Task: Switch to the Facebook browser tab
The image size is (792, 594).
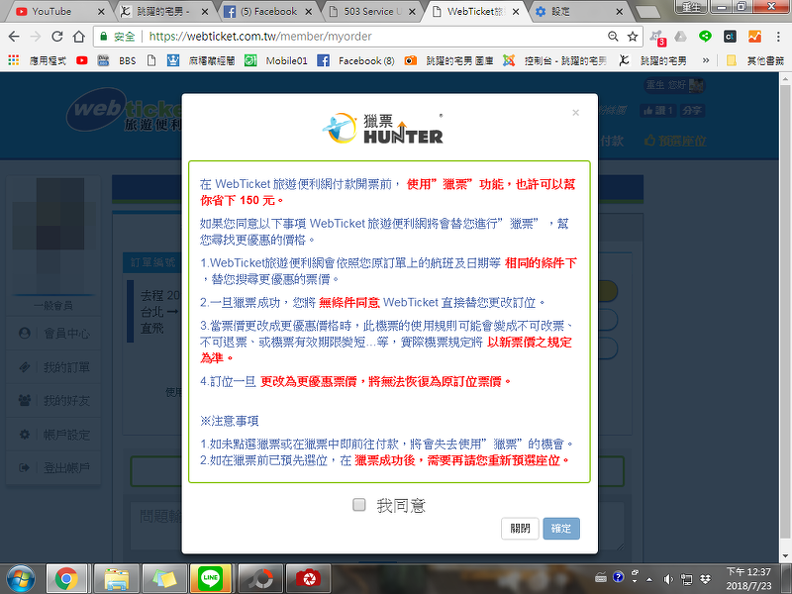Action: tap(268, 11)
